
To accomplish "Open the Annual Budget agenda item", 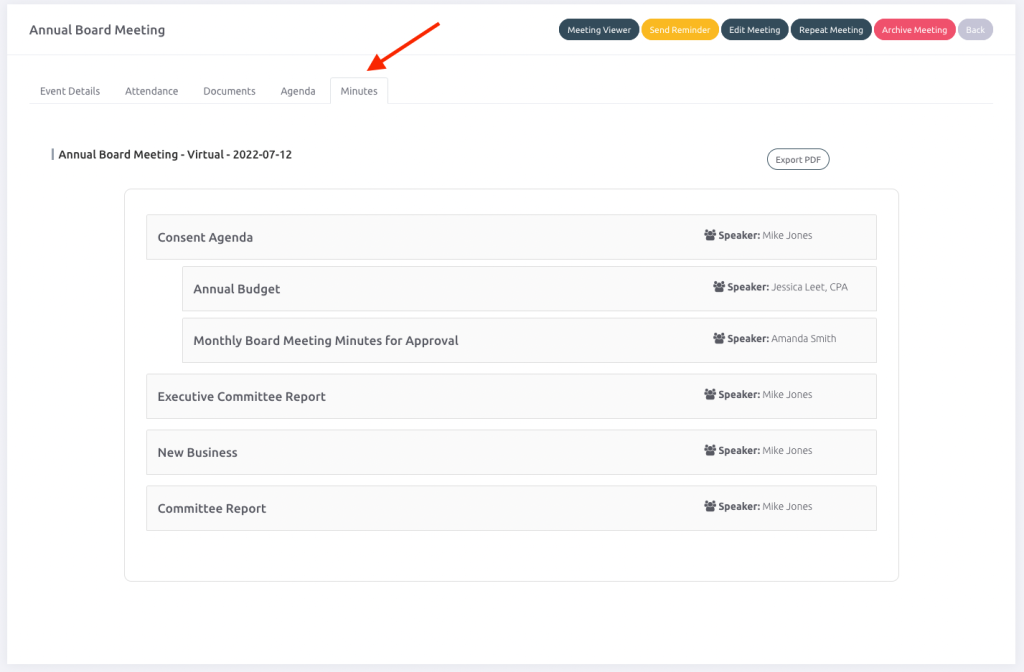I will 237,289.
